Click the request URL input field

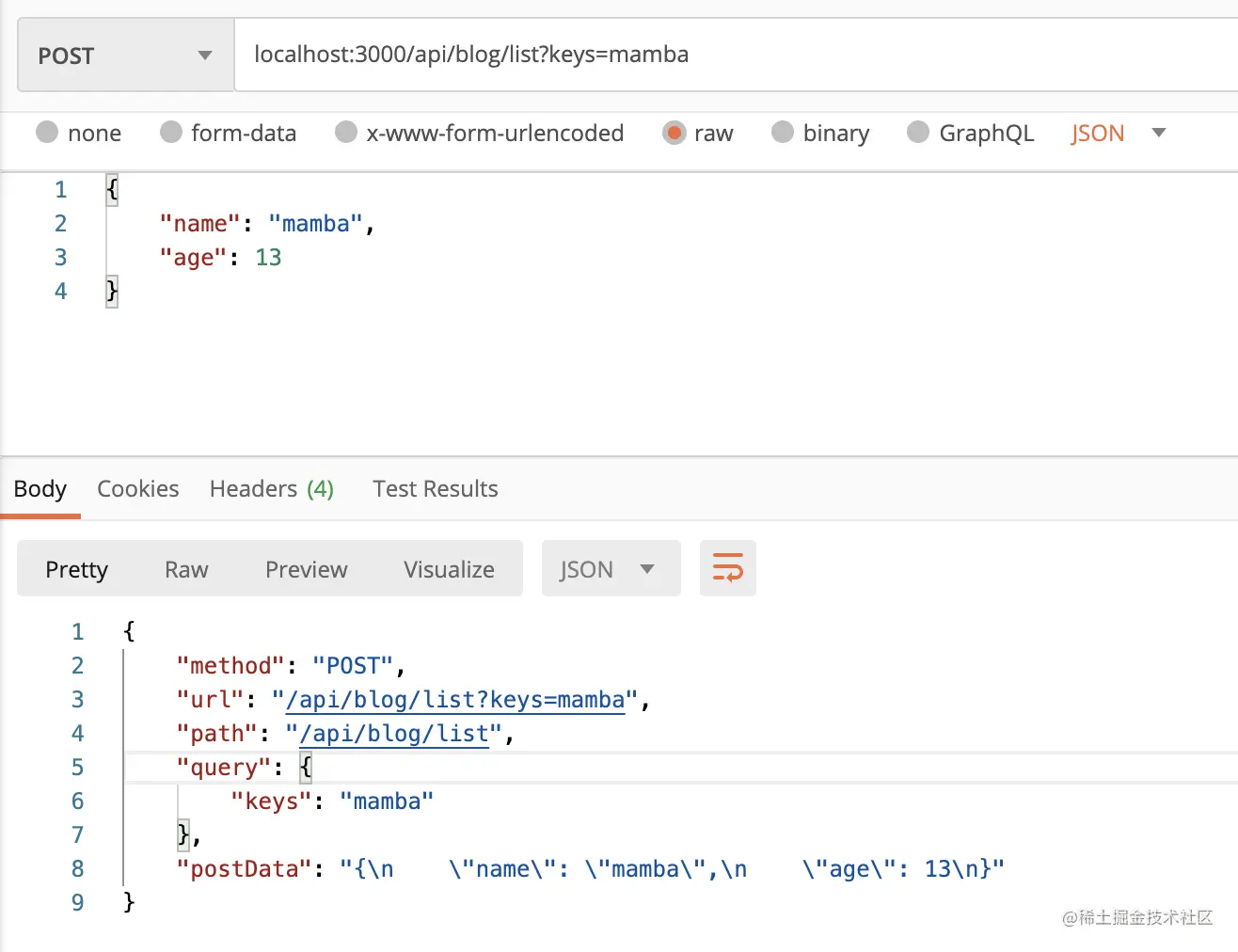point(734,55)
